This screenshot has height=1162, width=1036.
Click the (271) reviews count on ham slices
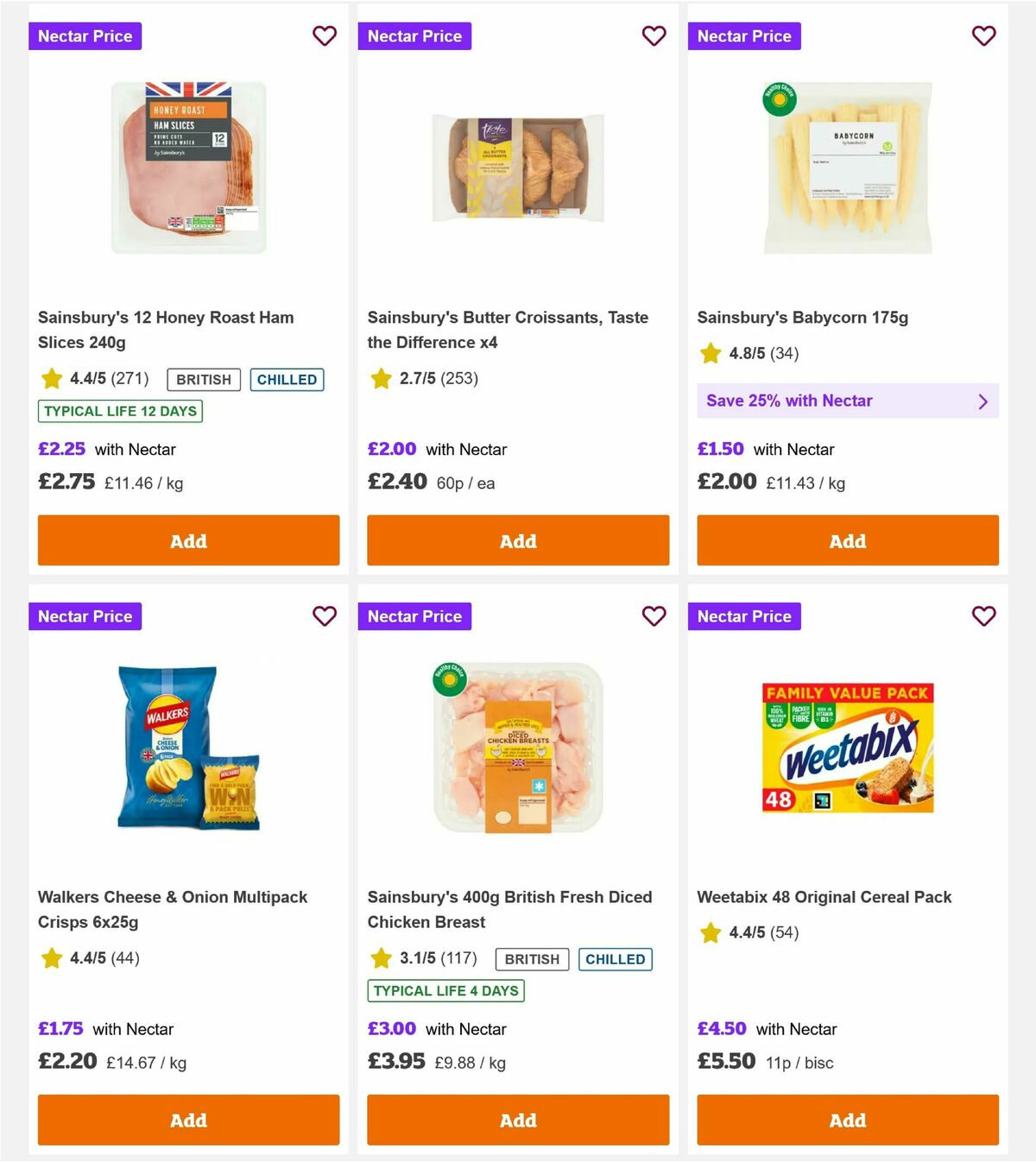[x=129, y=379]
